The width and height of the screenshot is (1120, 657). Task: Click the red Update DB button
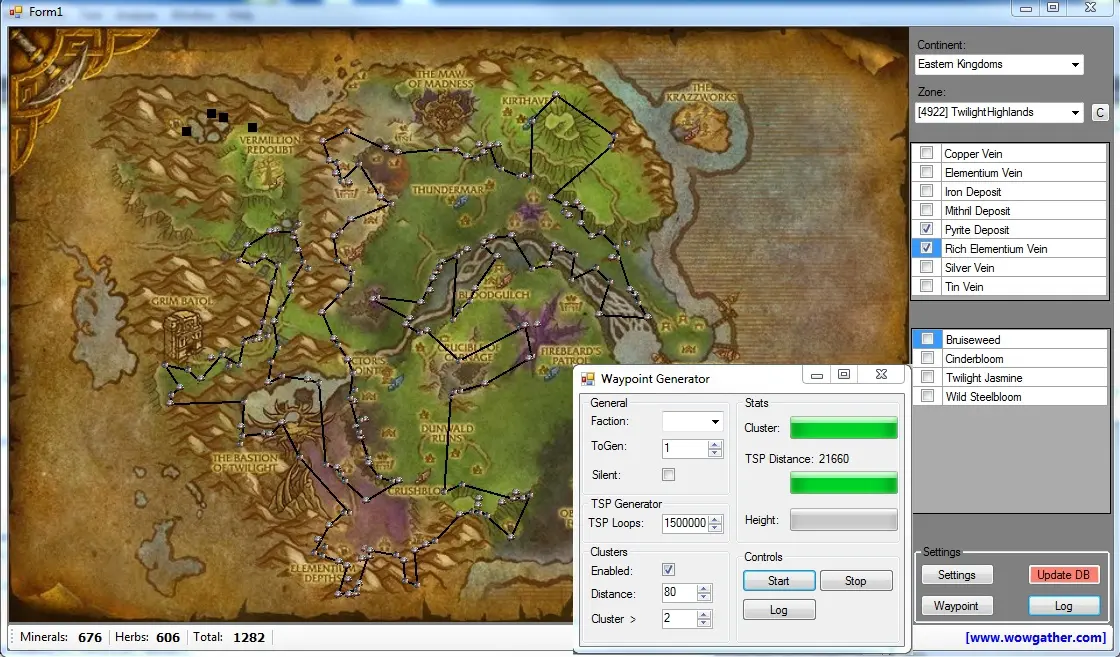(1064, 575)
